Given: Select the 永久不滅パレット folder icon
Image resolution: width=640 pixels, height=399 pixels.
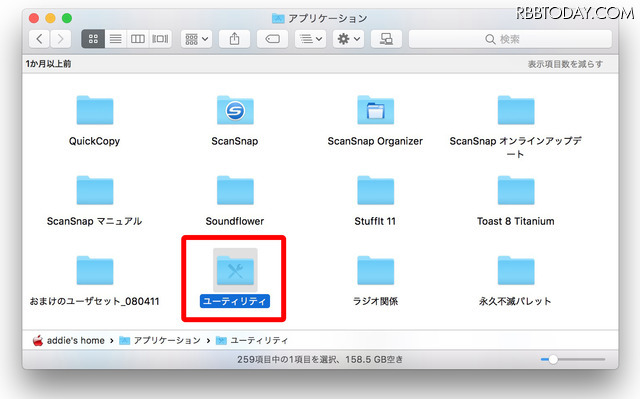Looking at the screenshot, I should tap(516, 270).
